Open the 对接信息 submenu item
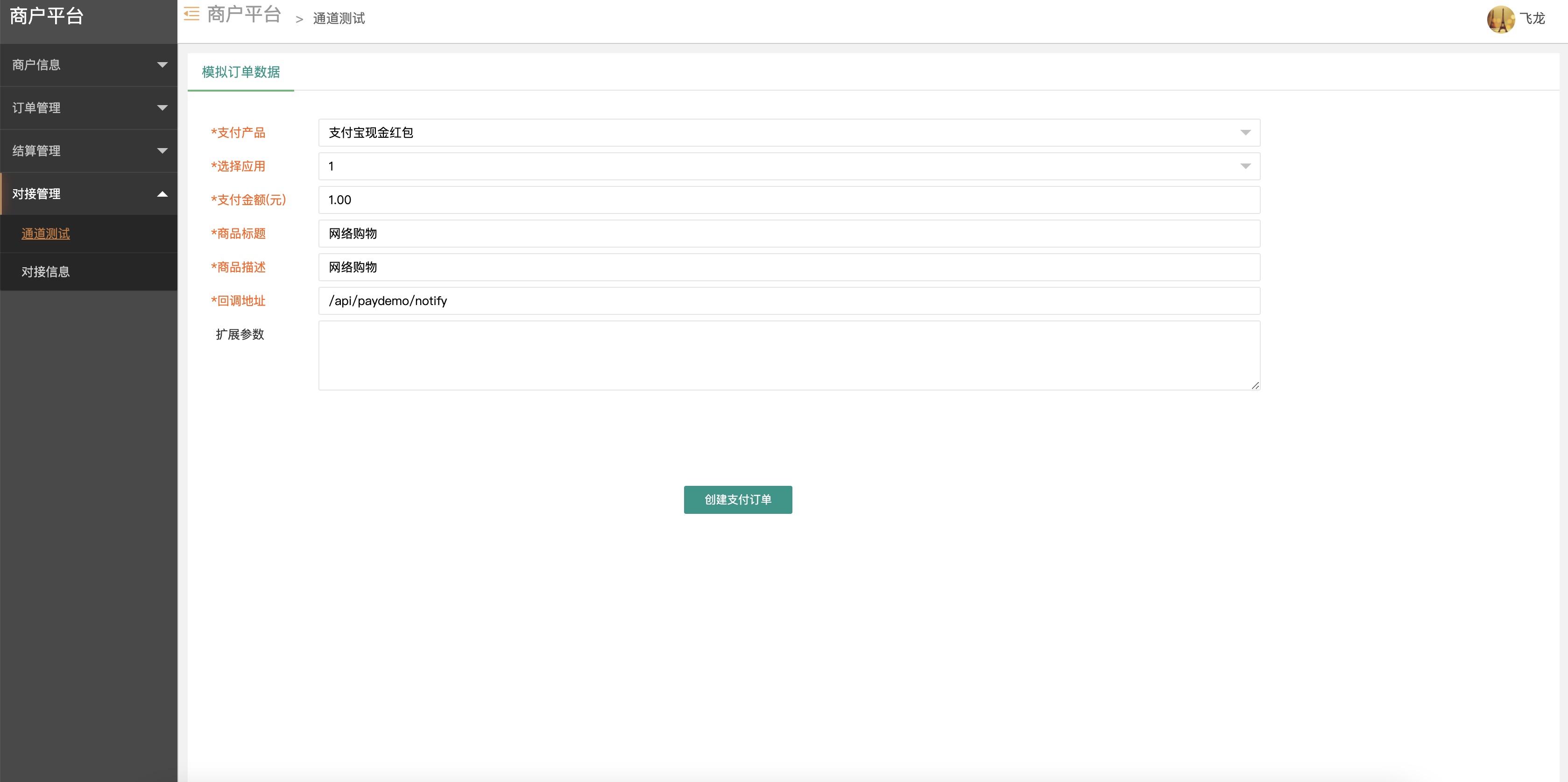Screen dimensions: 1568x782 (89, 271)
